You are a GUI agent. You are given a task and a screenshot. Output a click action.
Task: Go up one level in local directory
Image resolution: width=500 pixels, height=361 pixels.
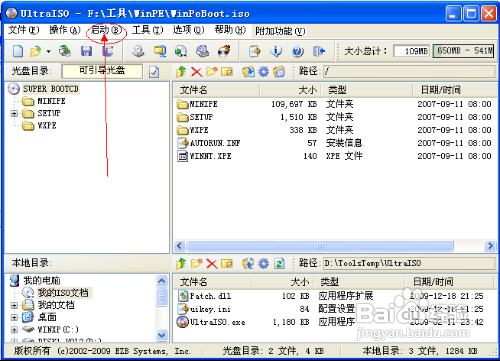point(181,264)
